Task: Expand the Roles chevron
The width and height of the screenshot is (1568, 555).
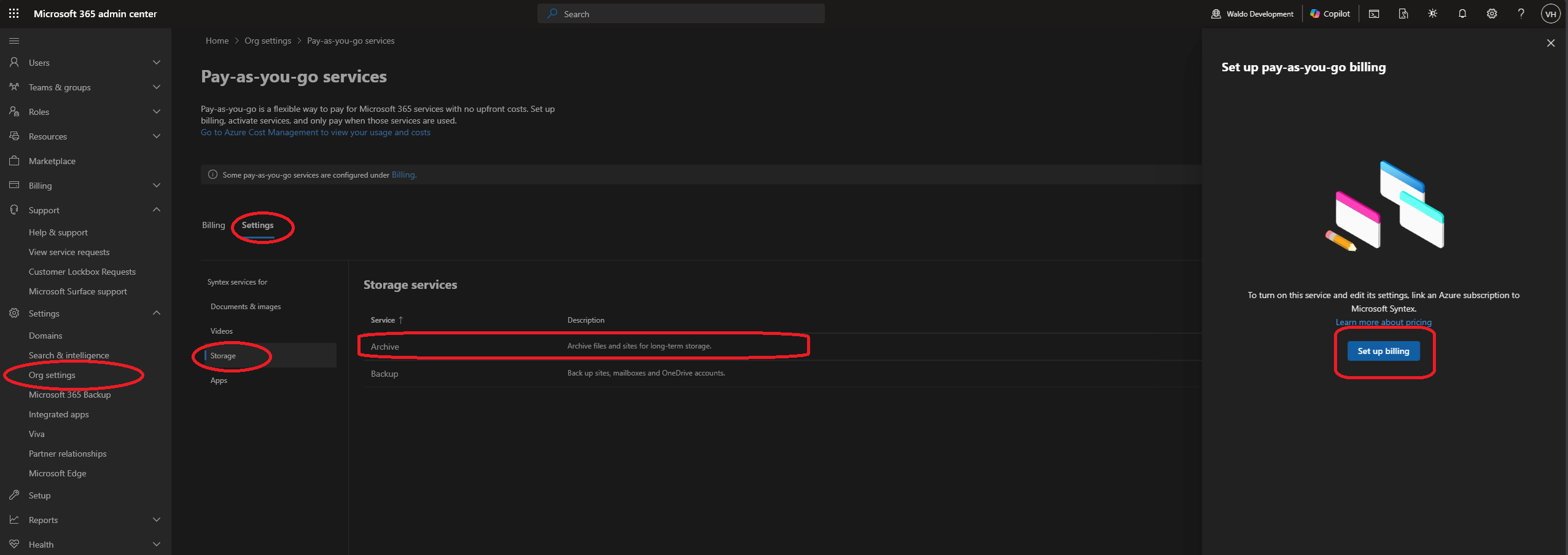Action: [x=157, y=111]
